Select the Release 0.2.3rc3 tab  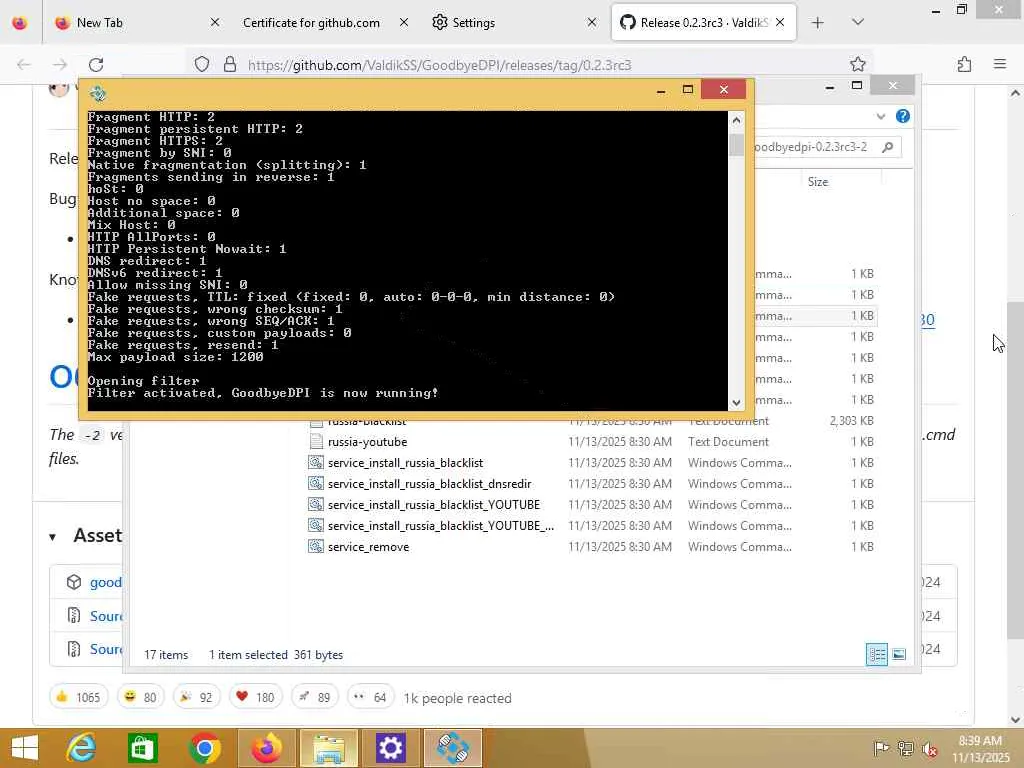point(703,23)
